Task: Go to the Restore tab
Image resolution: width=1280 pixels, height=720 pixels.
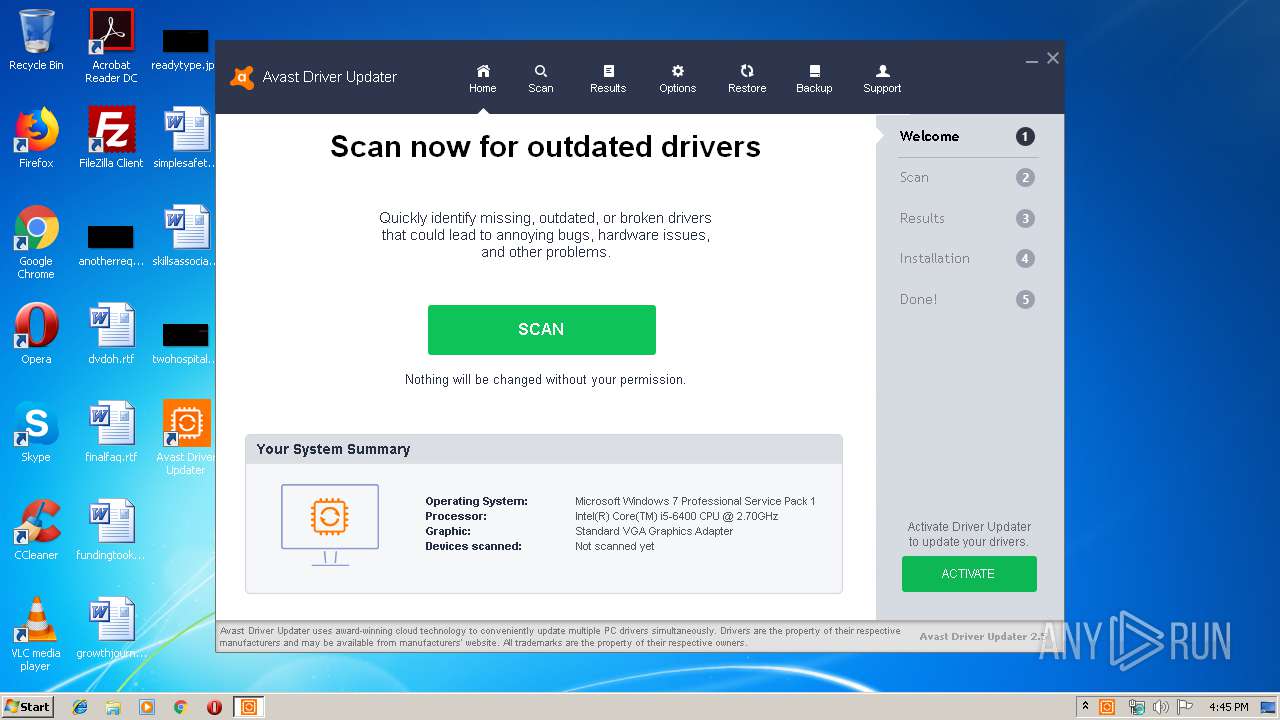Action: 747,79
